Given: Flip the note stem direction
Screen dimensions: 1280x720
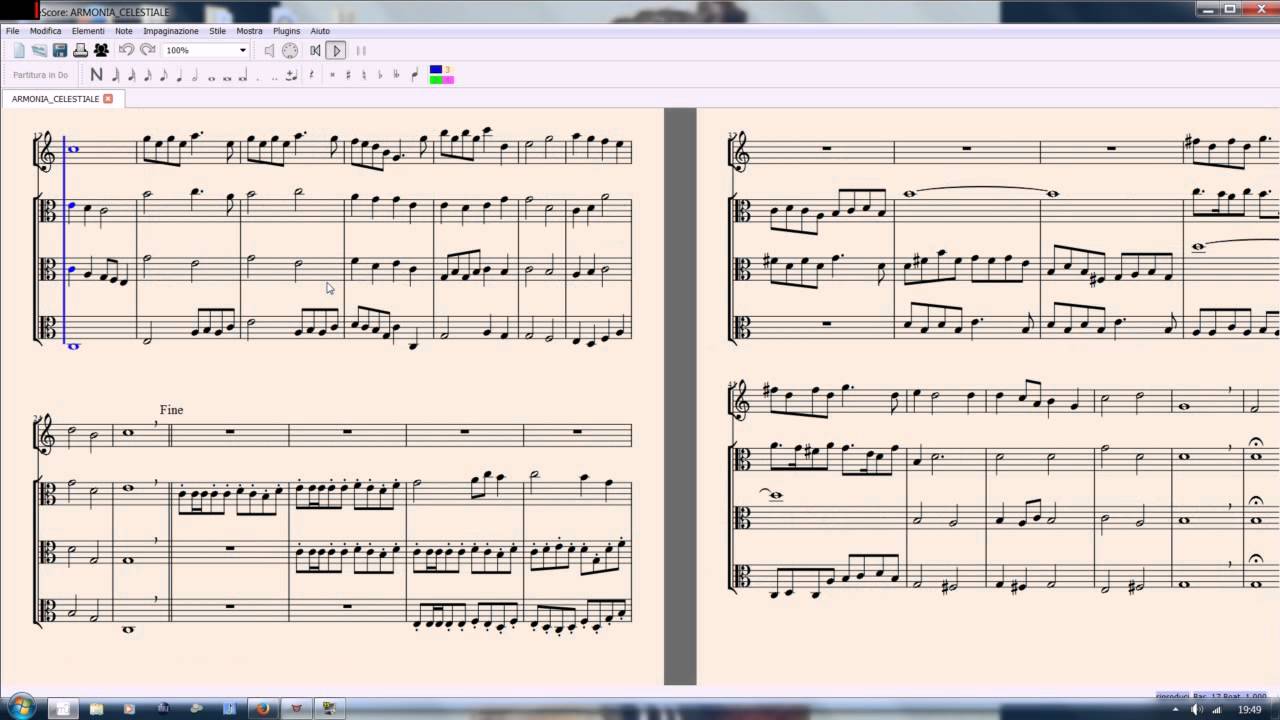Looking at the screenshot, I should click(x=415, y=75).
